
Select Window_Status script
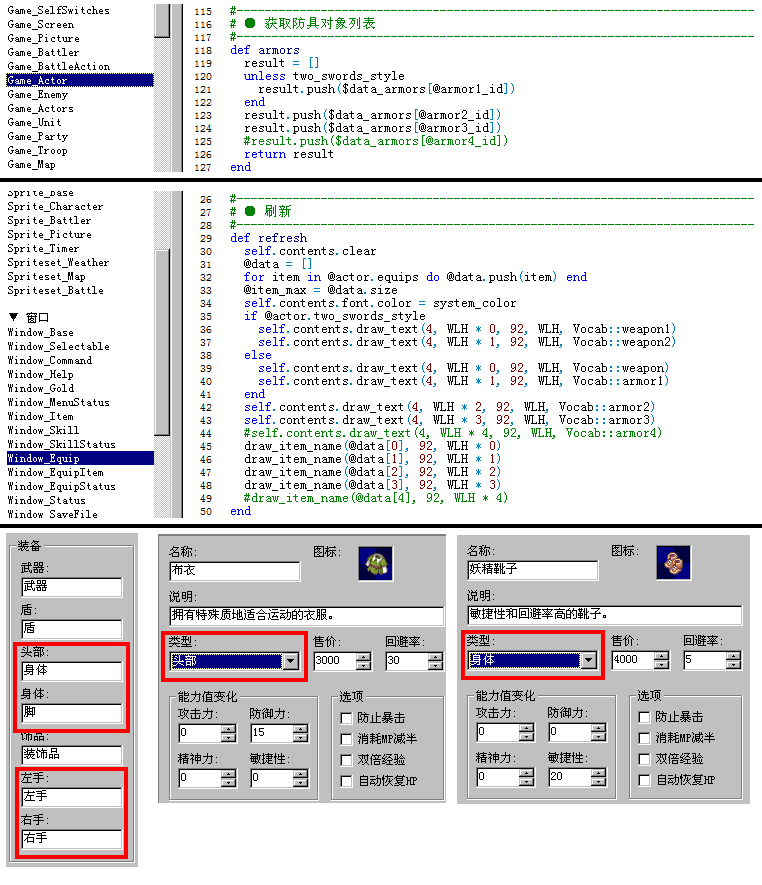47,500
